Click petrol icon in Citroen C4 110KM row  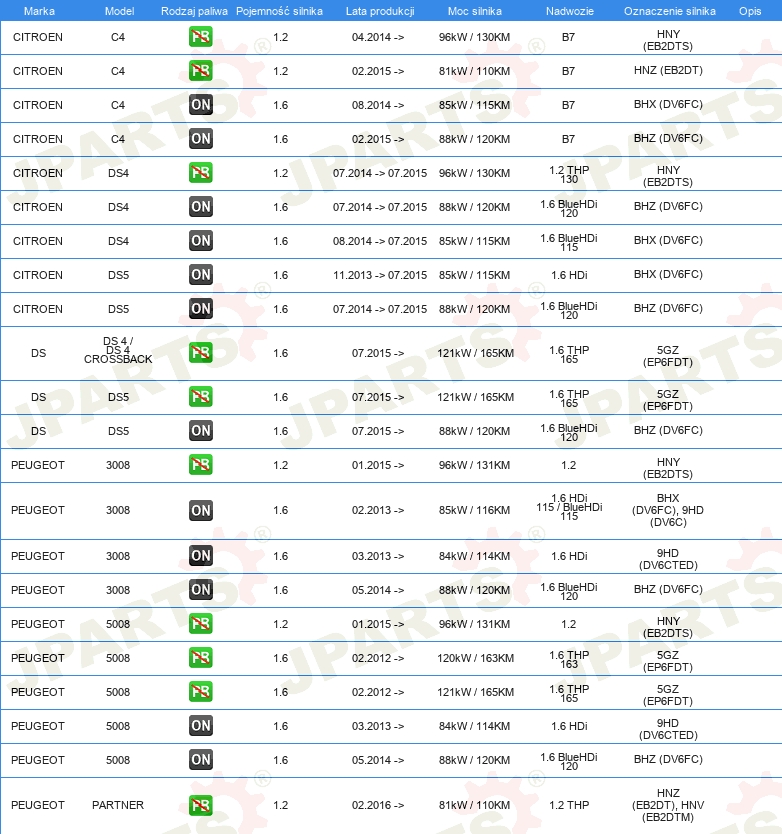click(201, 71)
